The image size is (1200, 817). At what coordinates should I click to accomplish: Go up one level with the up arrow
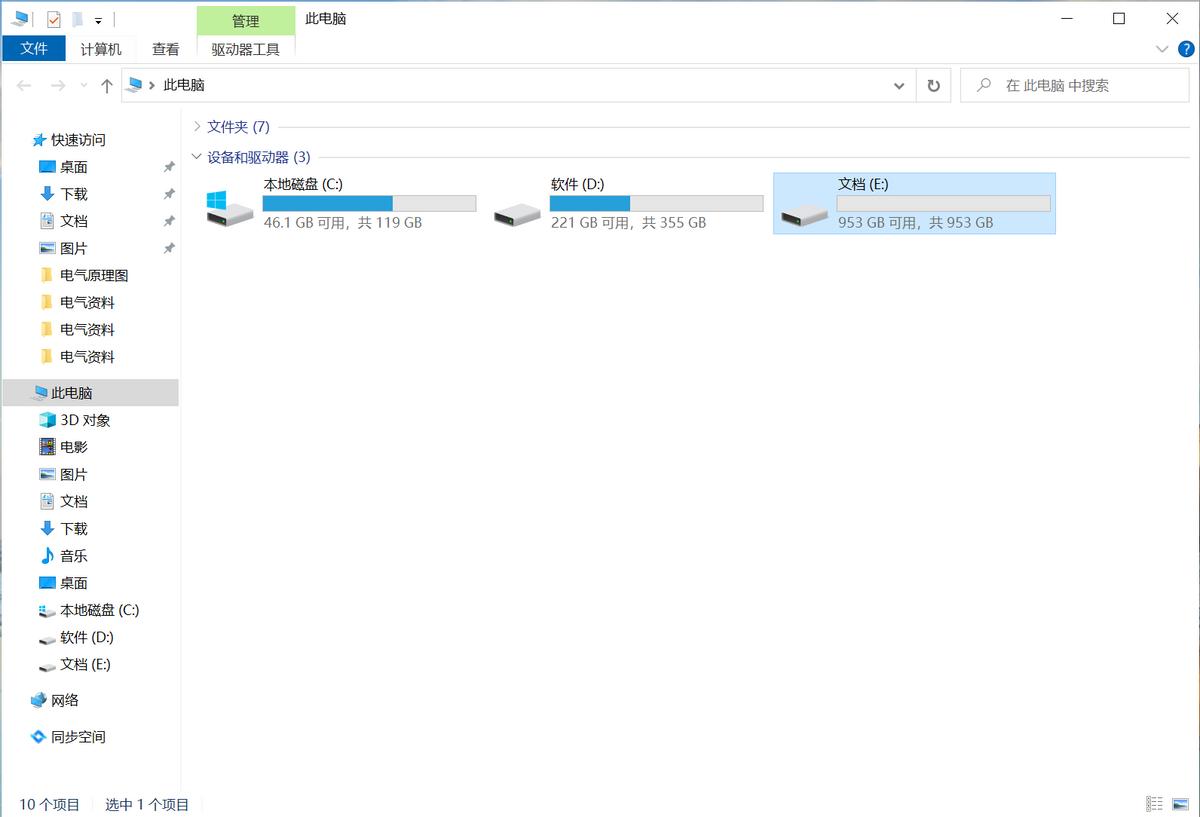click(x=107, y=85)
